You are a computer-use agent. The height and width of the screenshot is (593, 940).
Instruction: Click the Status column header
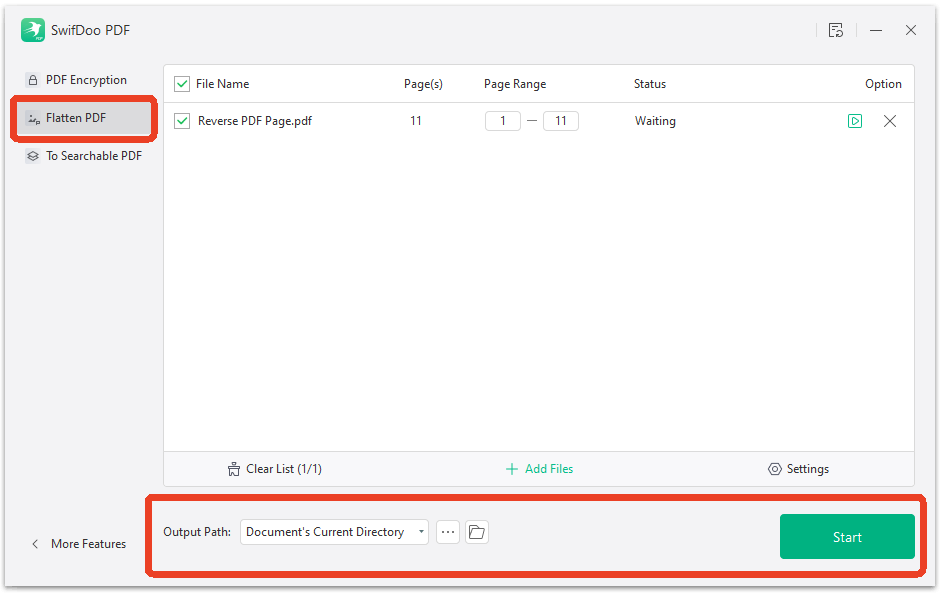650,84
